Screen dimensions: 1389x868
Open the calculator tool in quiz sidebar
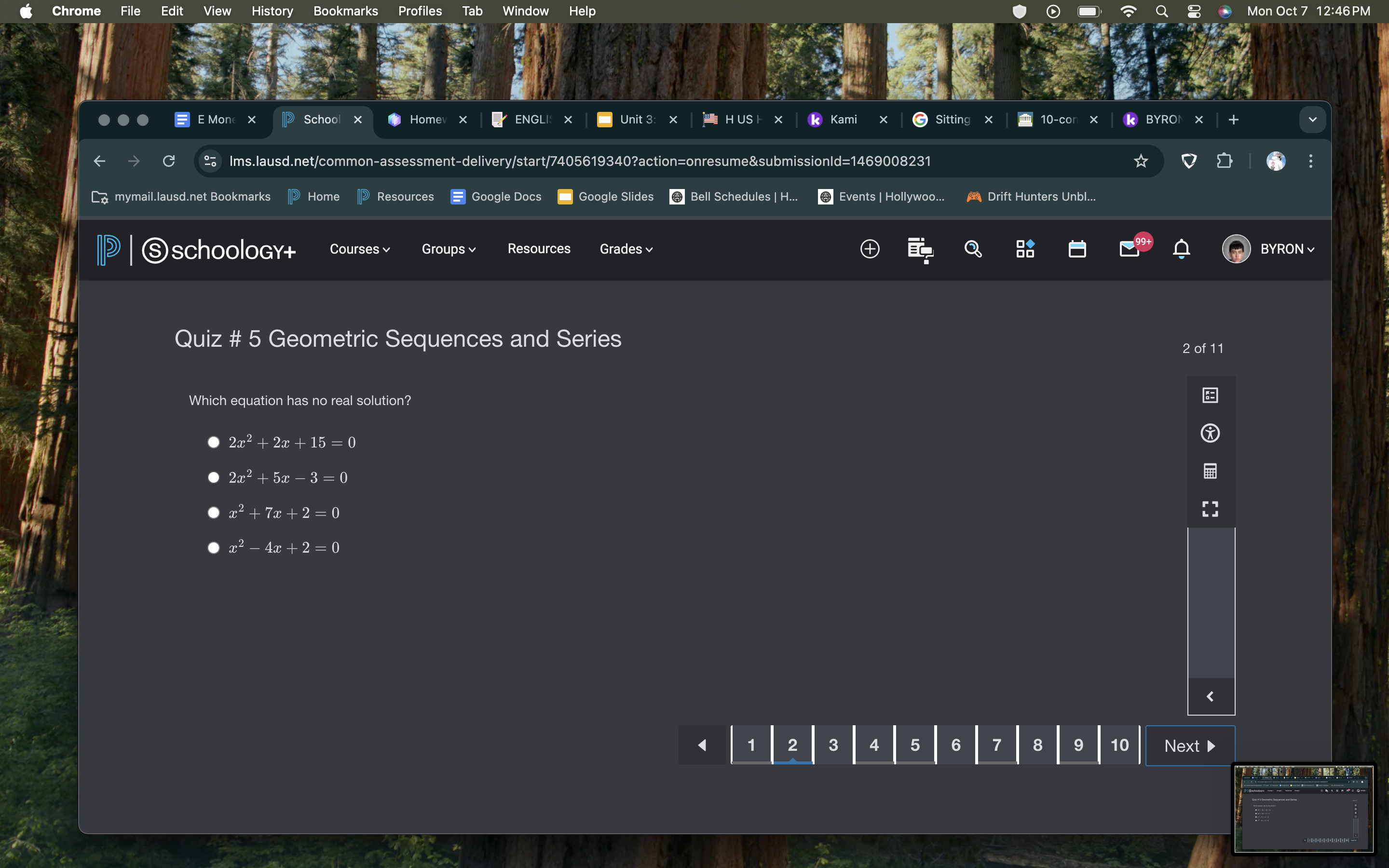coord(1210,471)
